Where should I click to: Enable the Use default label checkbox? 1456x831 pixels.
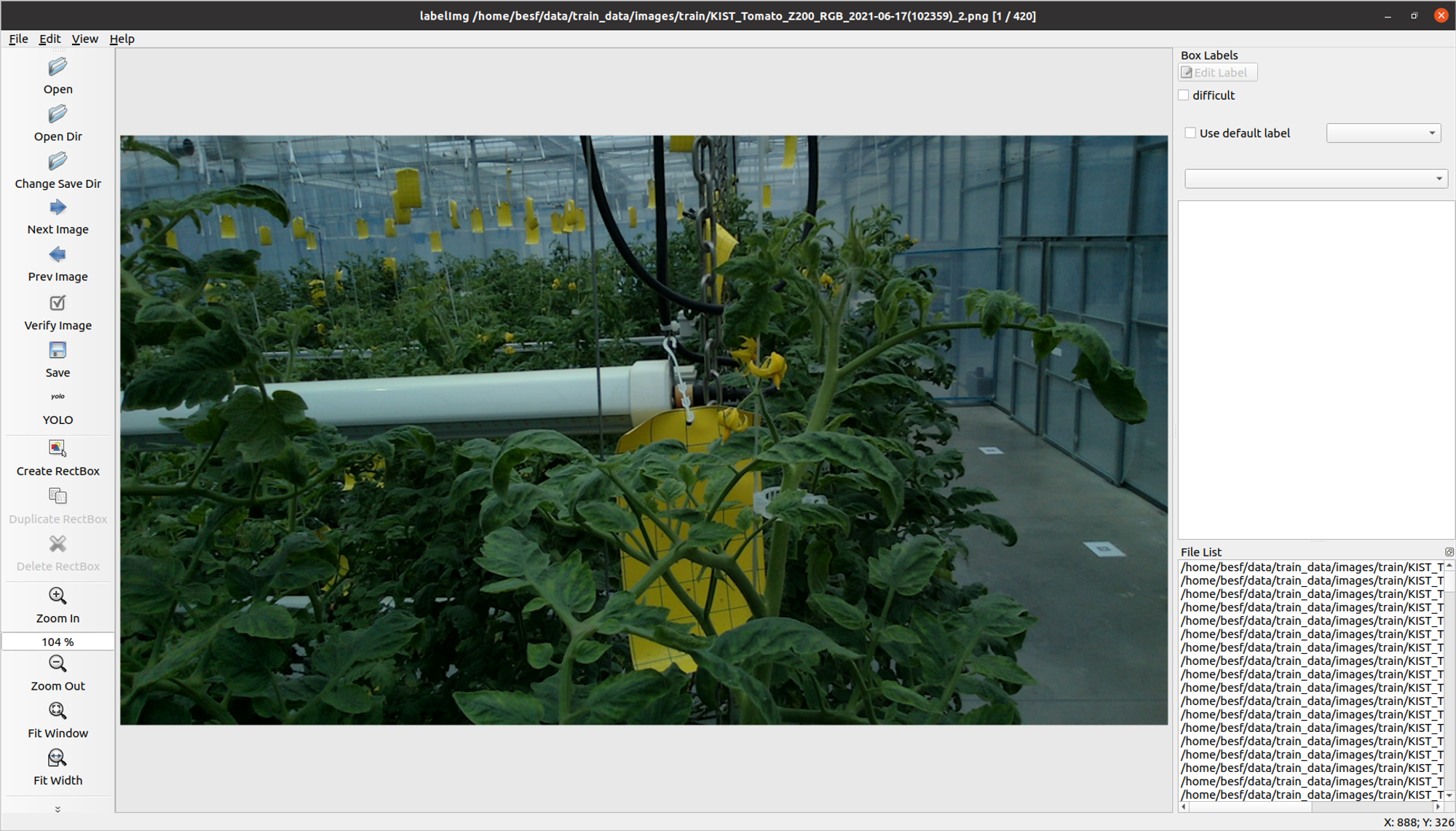pyautogui.click(x=1190, y=133)
